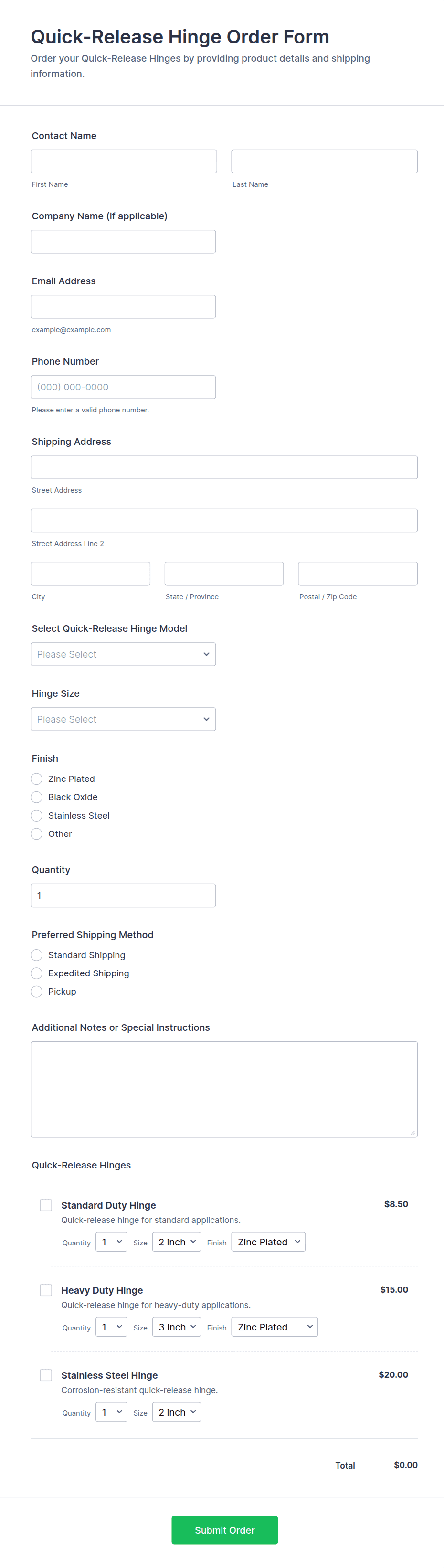Select the Zinc Plated finish radio

pos(36,779)
